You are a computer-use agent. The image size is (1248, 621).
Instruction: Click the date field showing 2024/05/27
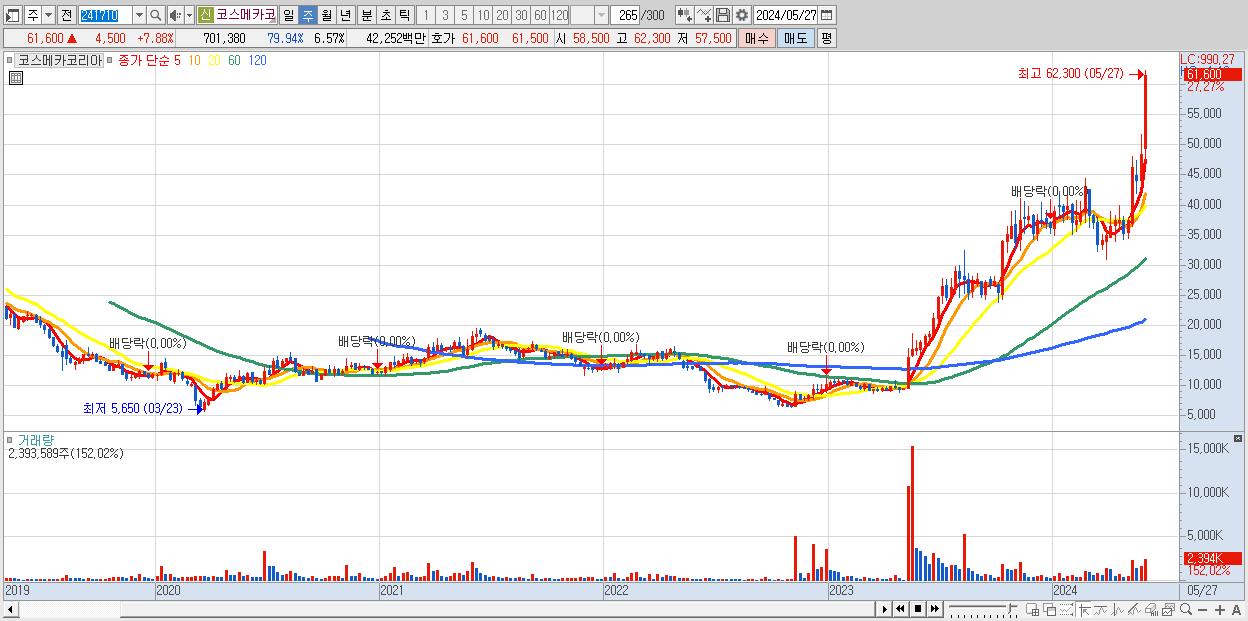tap(786, 15)
